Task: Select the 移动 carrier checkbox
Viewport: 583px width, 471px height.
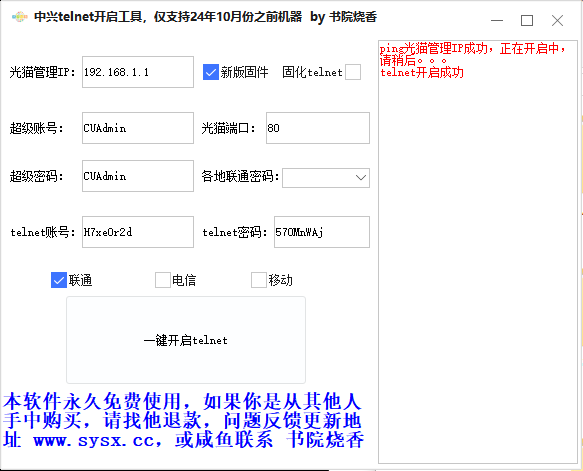Action: pos(259,280)
